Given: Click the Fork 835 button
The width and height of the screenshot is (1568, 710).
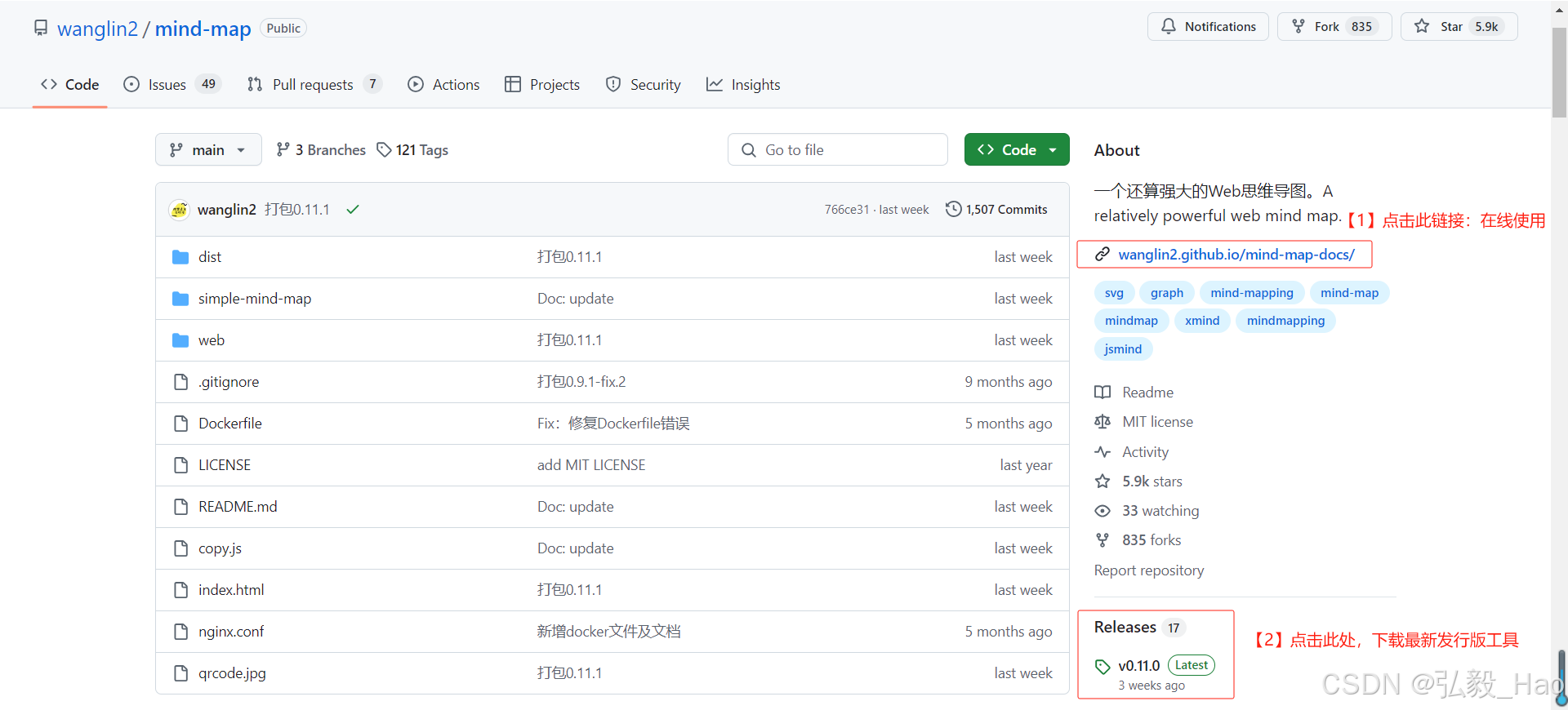Looking at the screenshot, I should [x=1334, y=27].
